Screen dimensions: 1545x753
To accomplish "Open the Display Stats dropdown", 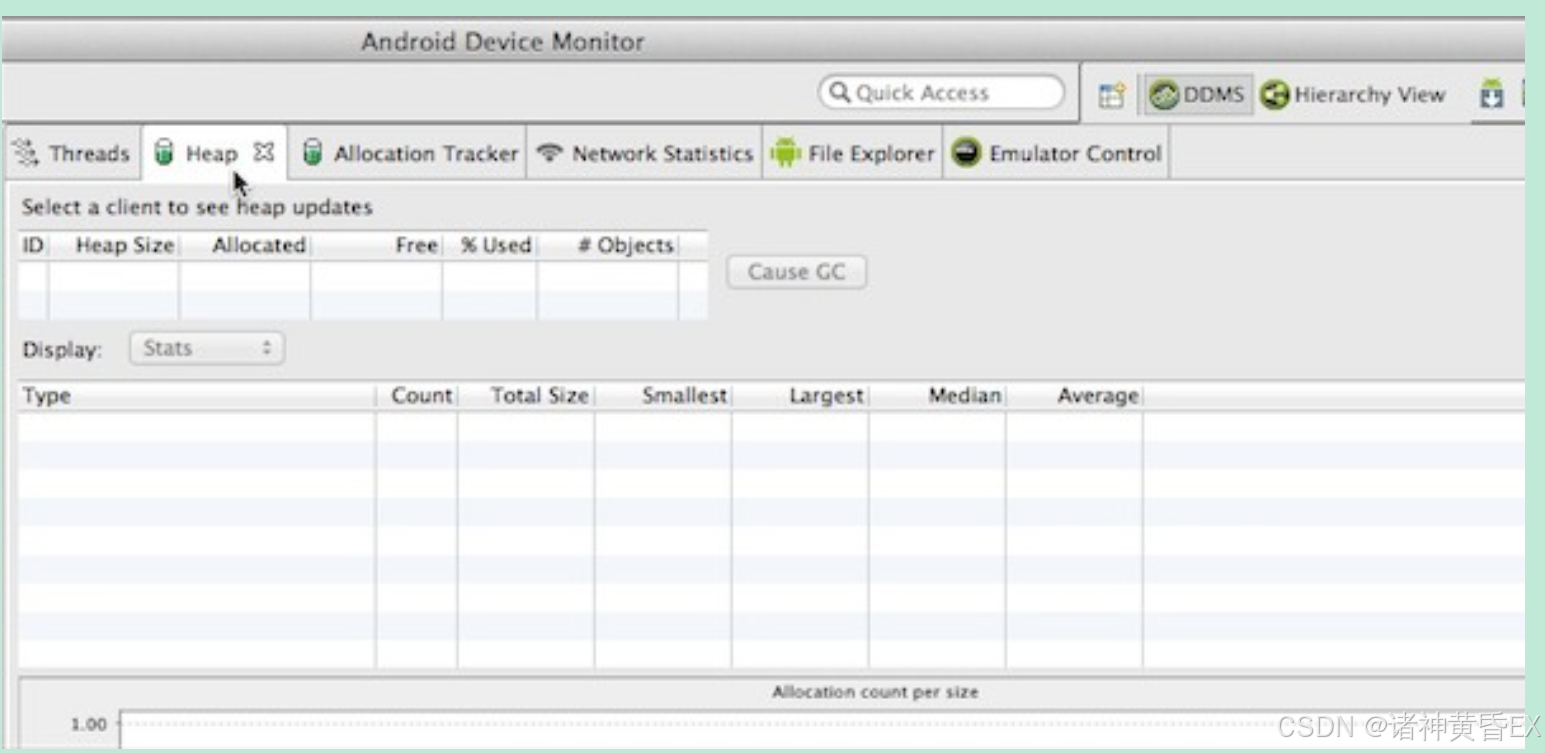I will 207,348.
